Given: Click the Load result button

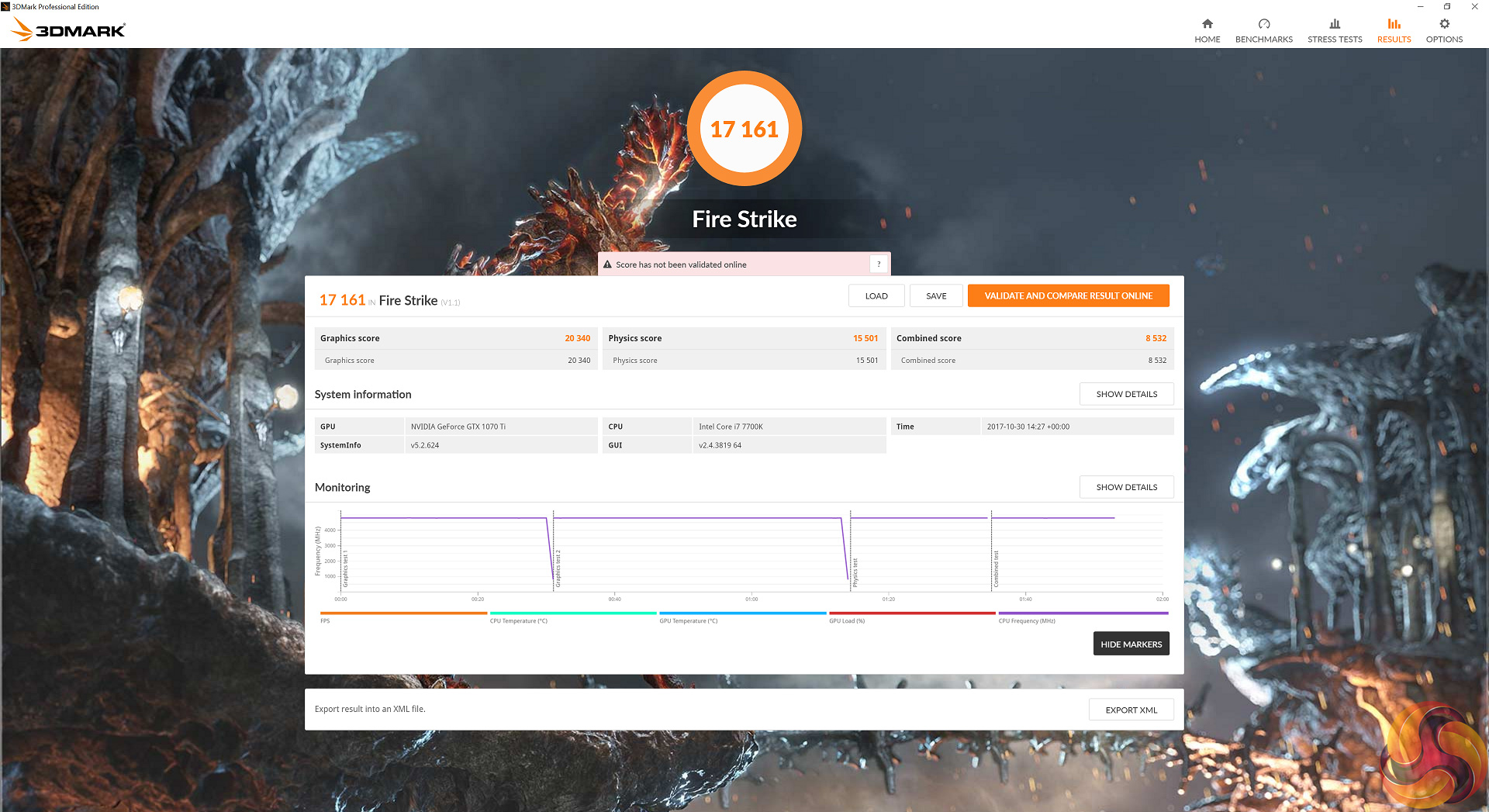Looking at the screenshot, I should coord(876,295).
